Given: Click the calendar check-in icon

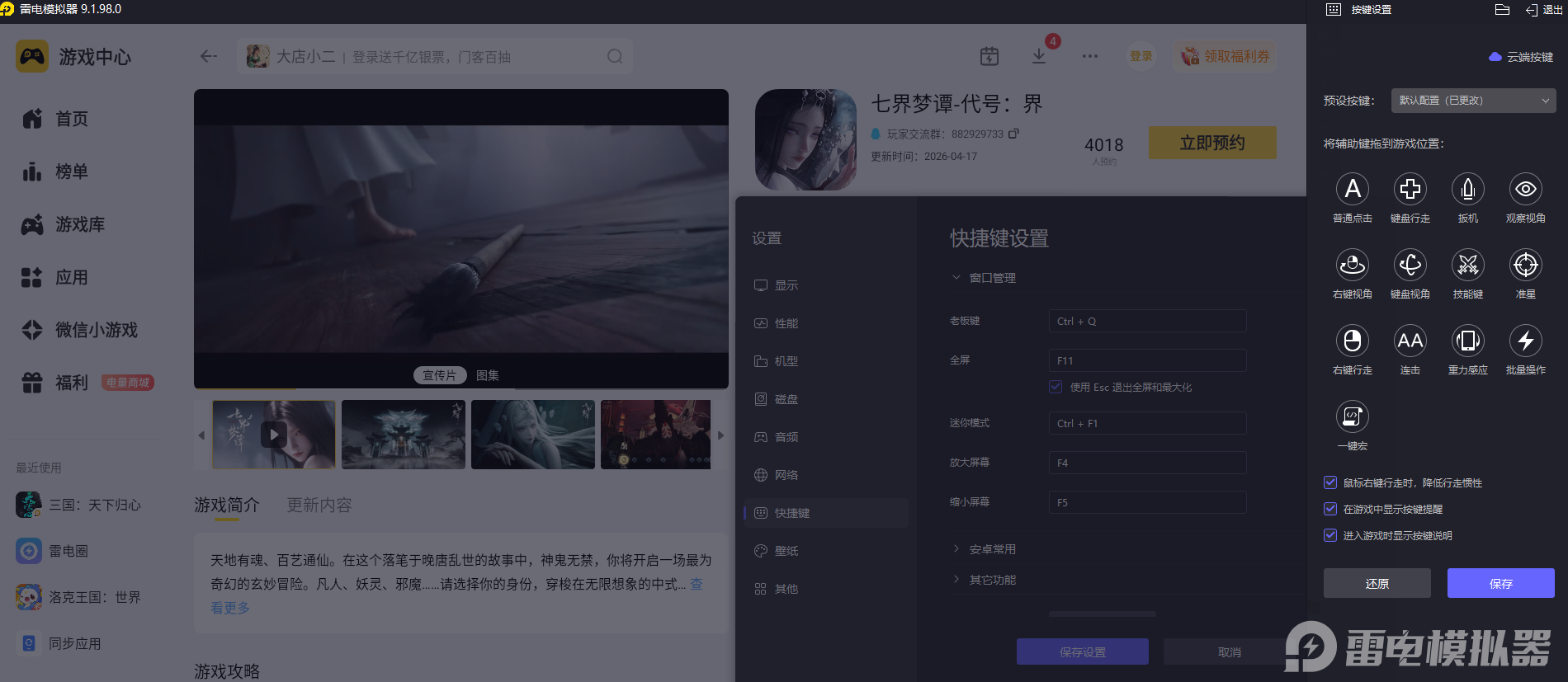Looking at the screenshot, I should coord(989,56).
